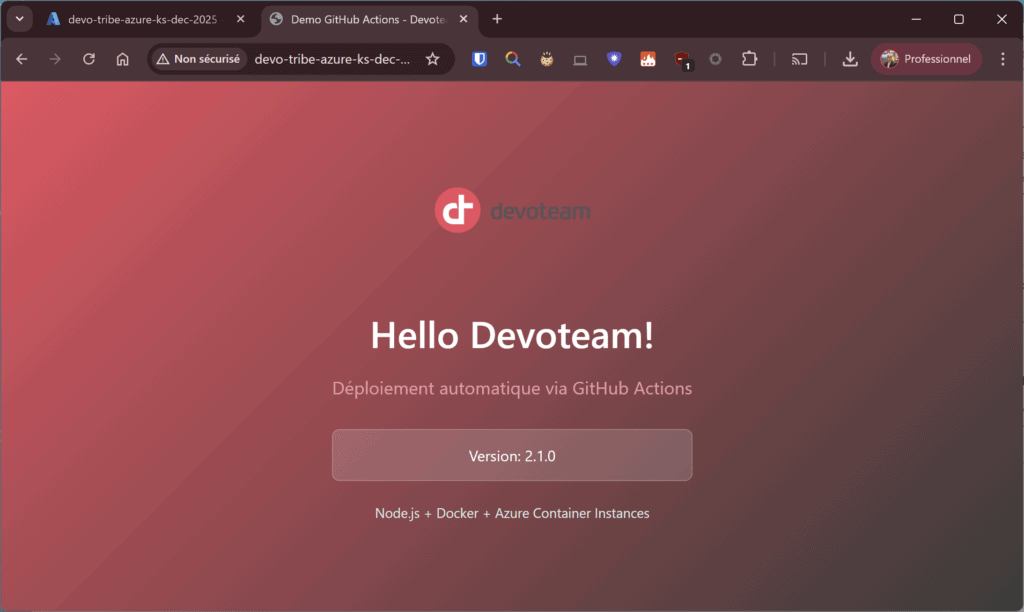Expand the tab search chevron menu

(18, 18)
